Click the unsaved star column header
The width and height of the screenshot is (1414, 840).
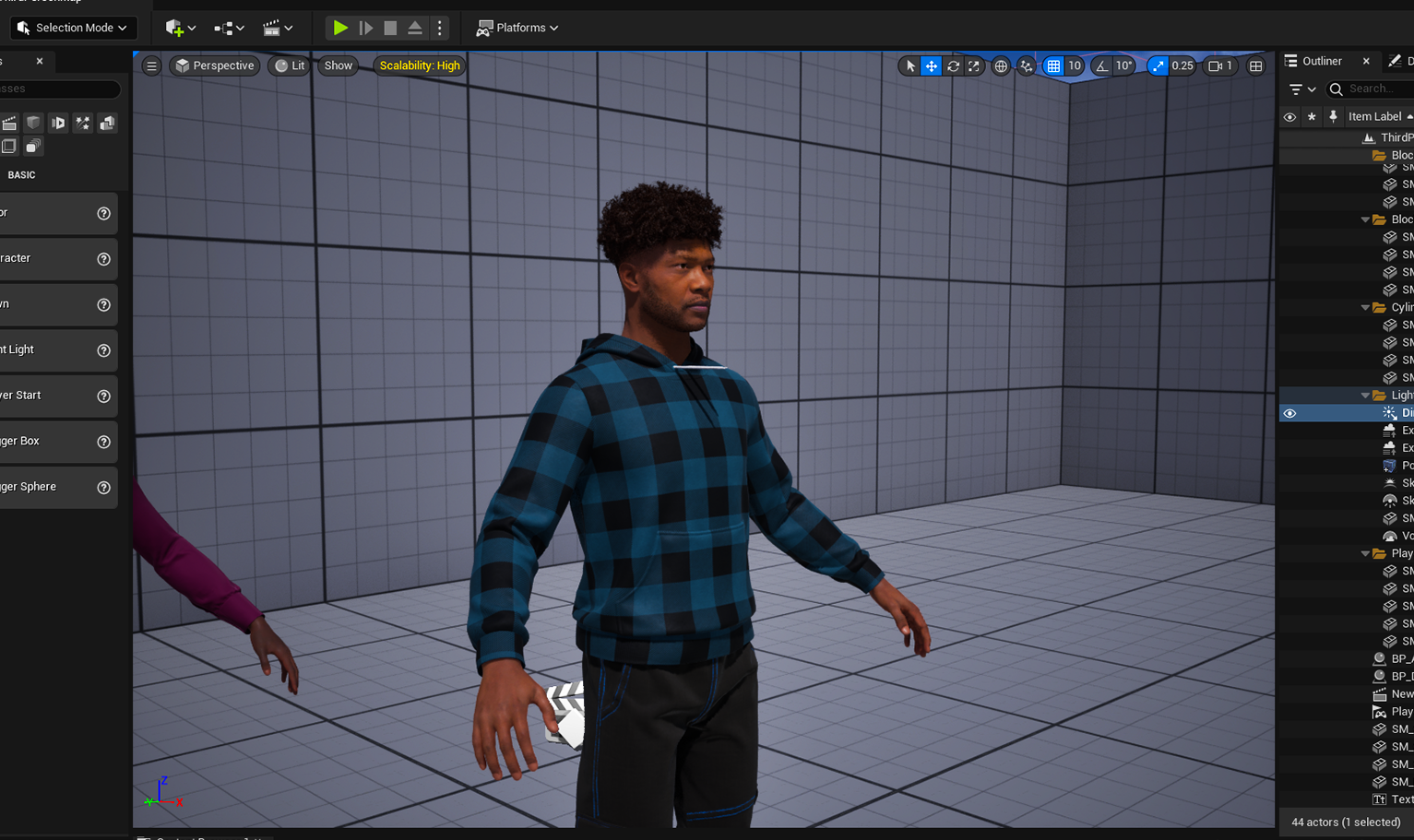[1312, 117]
